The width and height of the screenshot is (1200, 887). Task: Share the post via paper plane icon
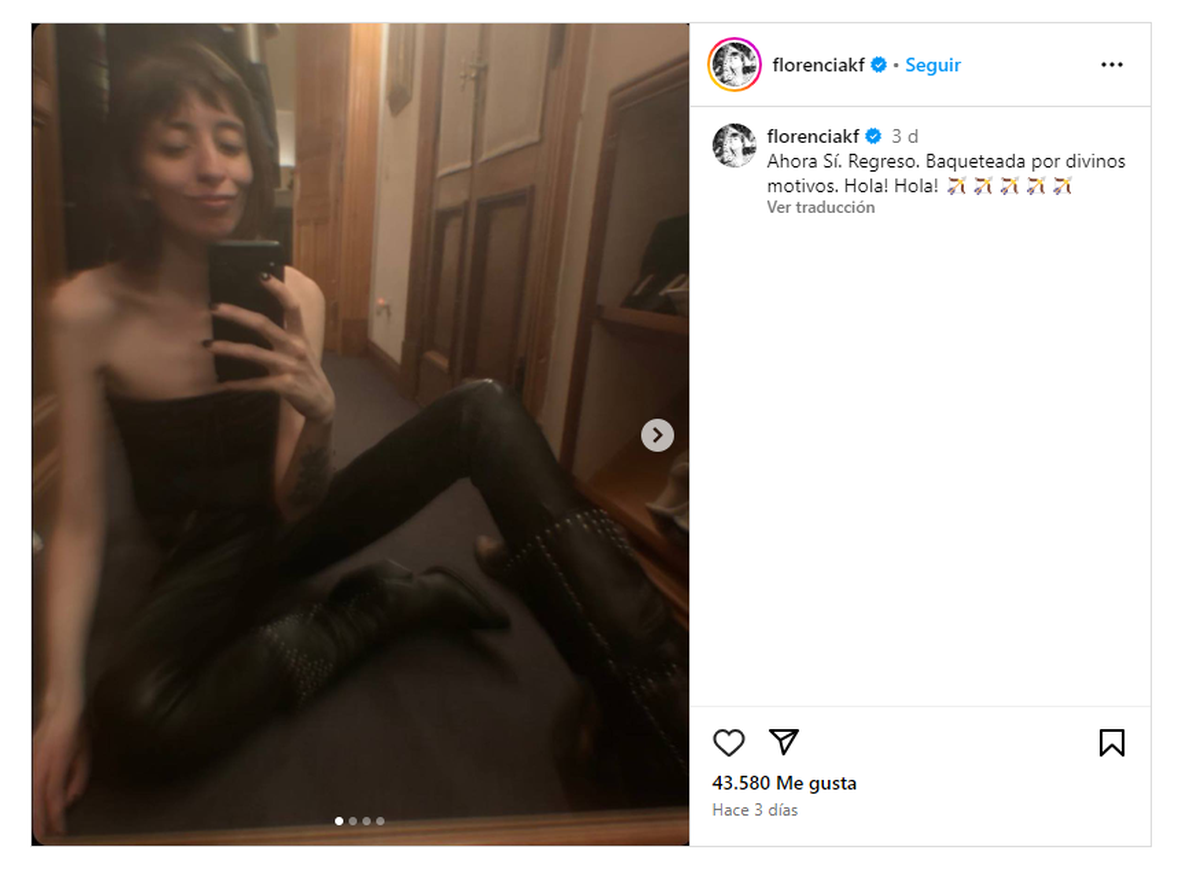click(x=784, y=741)
